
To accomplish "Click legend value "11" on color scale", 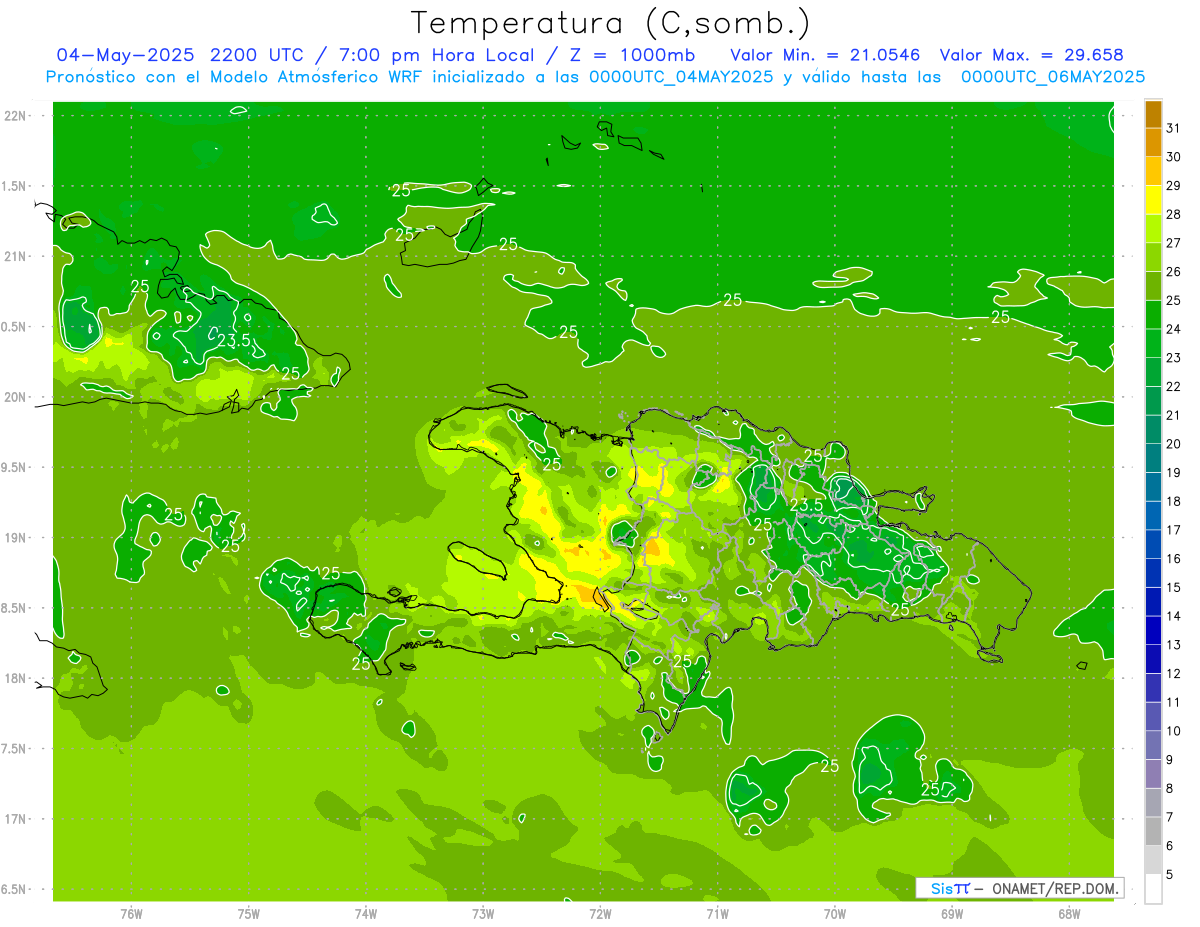I will tap(1174, 702).
